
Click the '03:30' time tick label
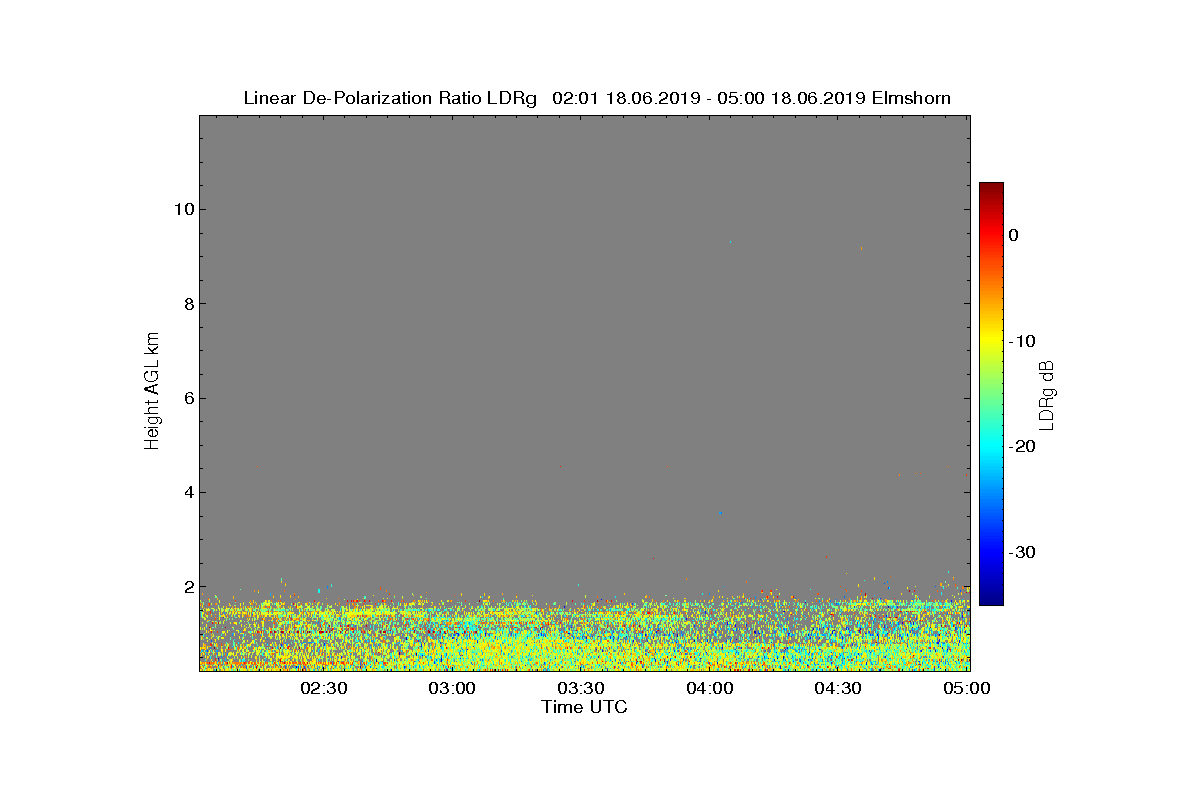(x=581, y=688)
